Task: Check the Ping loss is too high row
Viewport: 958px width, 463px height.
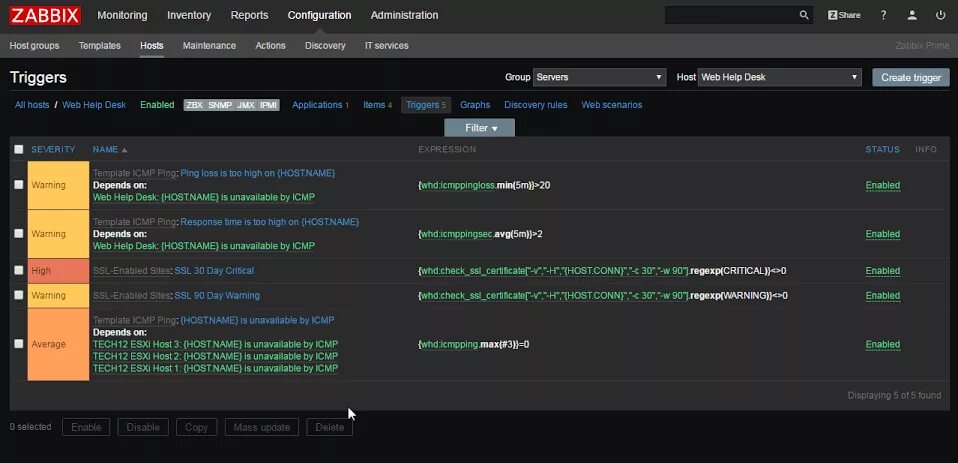Action: [19, 184]
